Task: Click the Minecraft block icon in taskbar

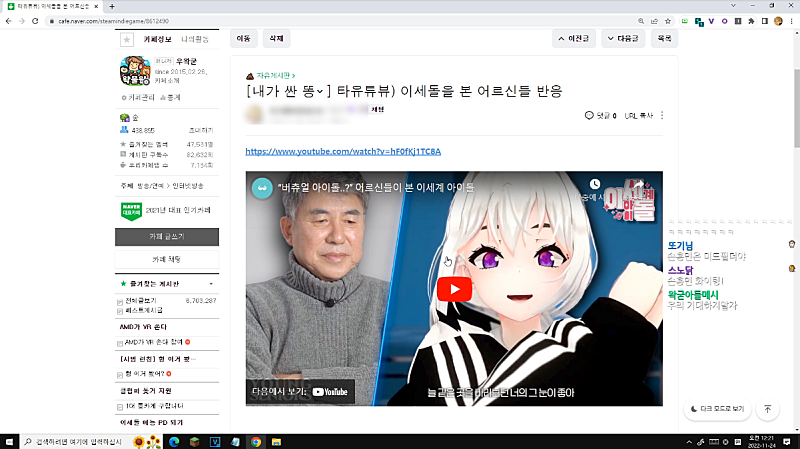Action: (x=195, y=441)
